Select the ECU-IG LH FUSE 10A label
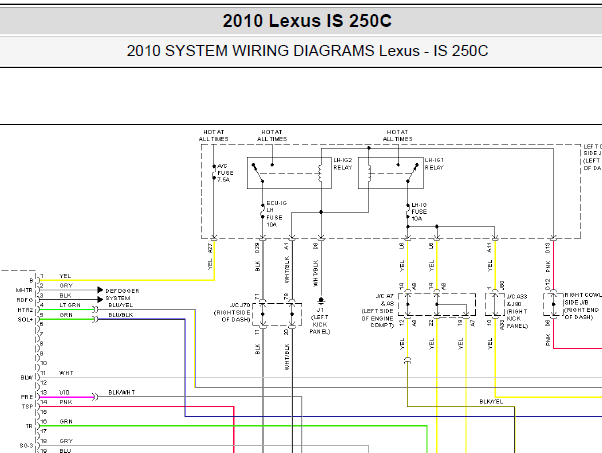The height and width of the screenshot is (453, 602). tap(275, 214)
